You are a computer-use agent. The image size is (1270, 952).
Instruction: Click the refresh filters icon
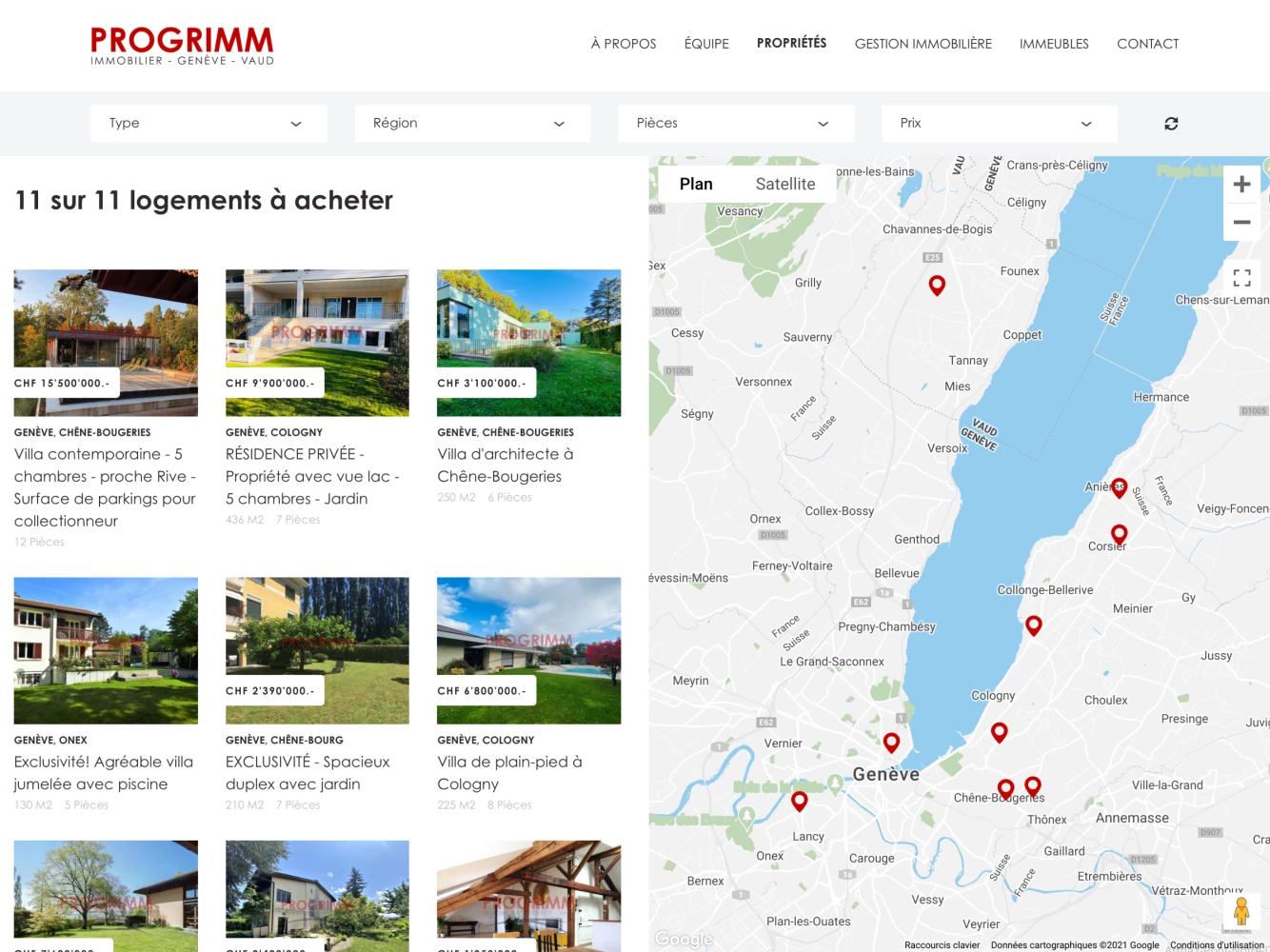click(x=1171, y=124)
